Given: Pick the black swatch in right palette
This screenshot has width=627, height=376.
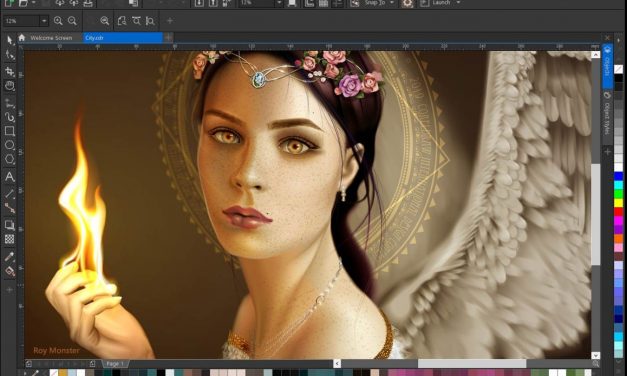Looking at the screenshot, I should 619,78.
